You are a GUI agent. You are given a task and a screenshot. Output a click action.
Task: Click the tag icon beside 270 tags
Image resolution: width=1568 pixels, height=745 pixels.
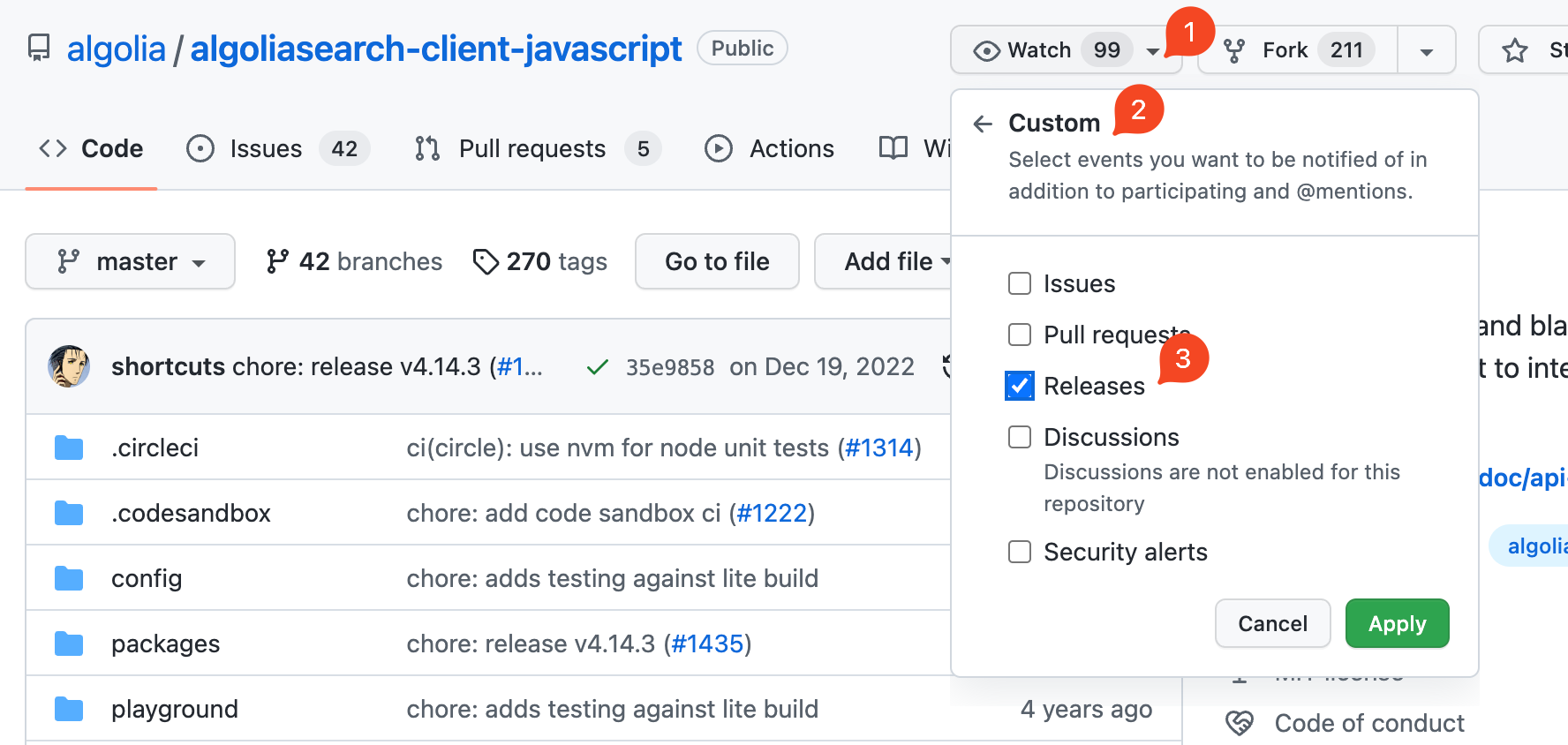[x=486, y=261]
